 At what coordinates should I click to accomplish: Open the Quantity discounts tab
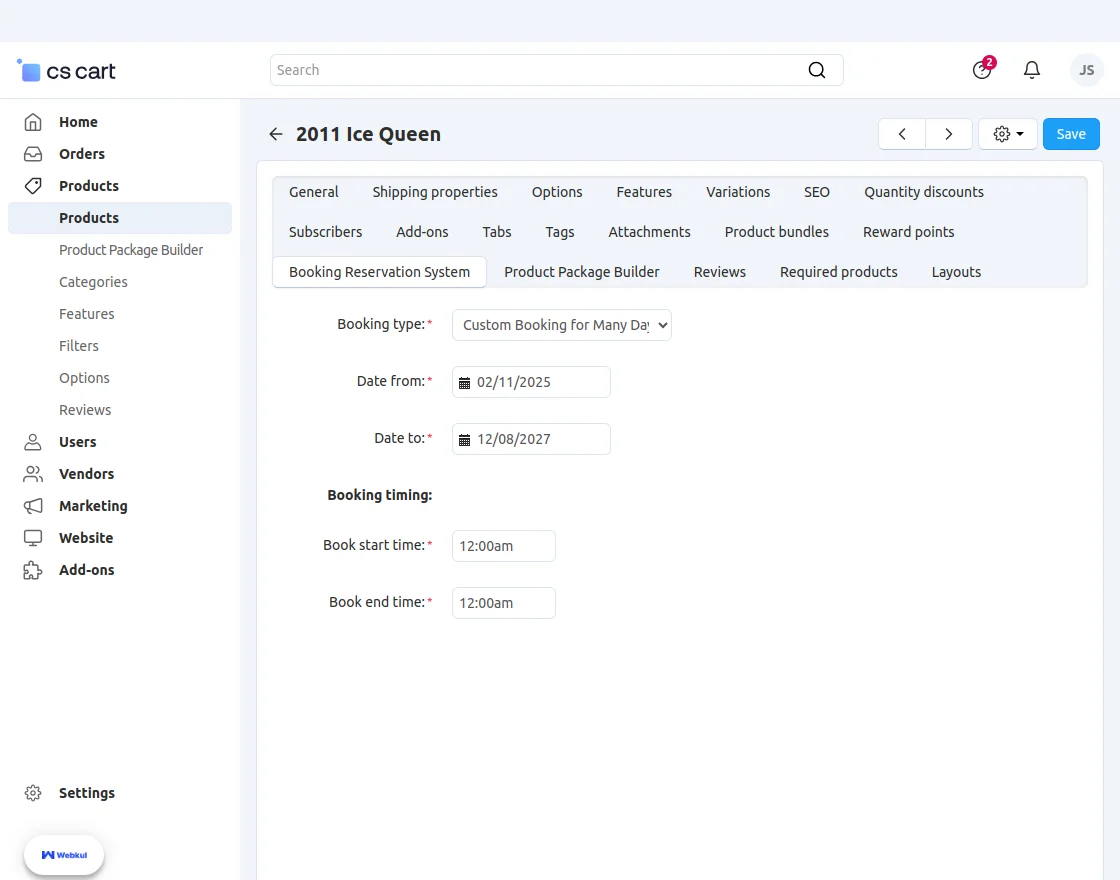pos(923,191)
